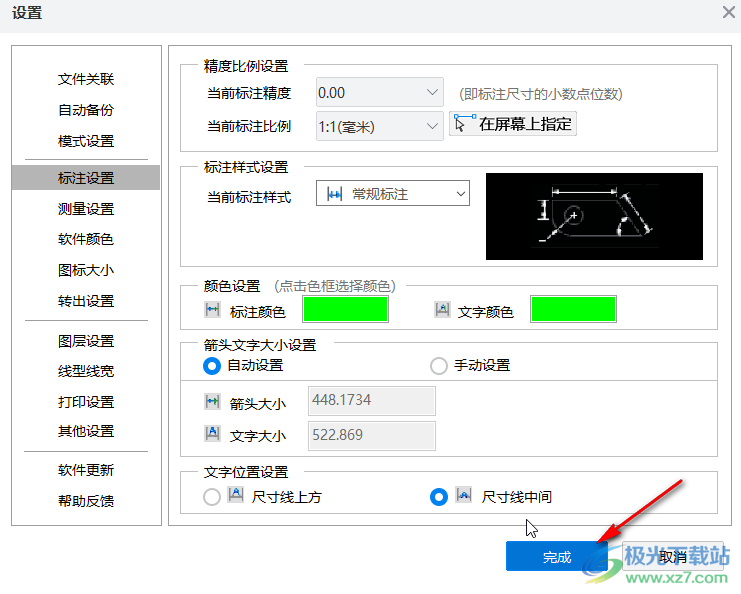The image size is (741, 594).
Task: Expand the 当前标注样式 常规标注 dropdown
Action: (x=393, y=193)
